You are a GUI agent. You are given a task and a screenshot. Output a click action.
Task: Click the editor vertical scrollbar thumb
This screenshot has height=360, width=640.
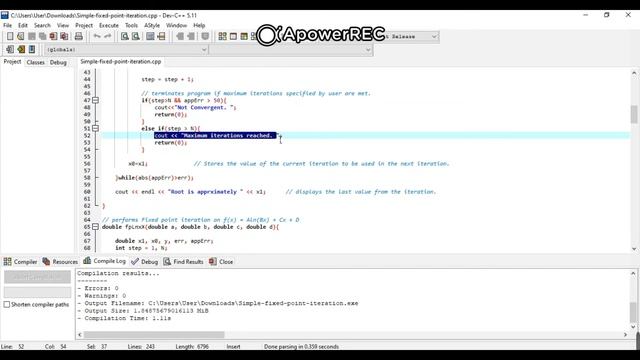[x=634, y=115]
